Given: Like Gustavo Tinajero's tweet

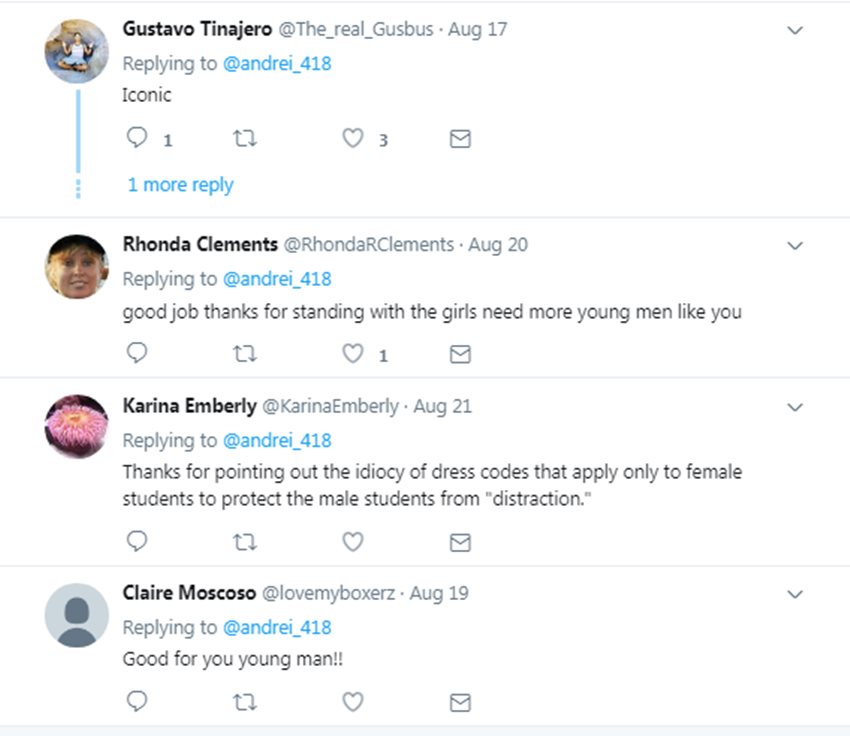Looking at the screenshot, I should pos(353,138).
